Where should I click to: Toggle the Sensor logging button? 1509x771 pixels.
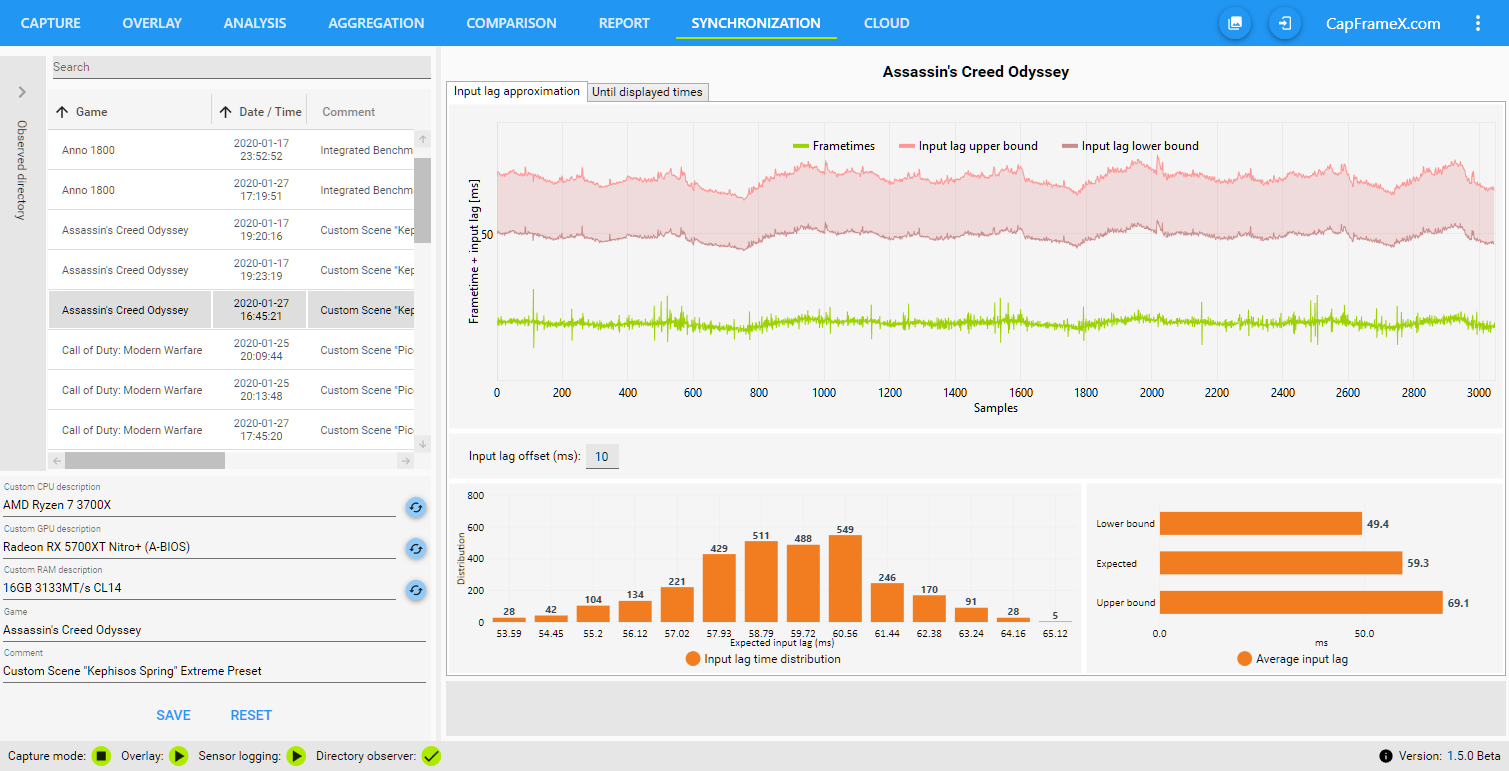[296, 756]
